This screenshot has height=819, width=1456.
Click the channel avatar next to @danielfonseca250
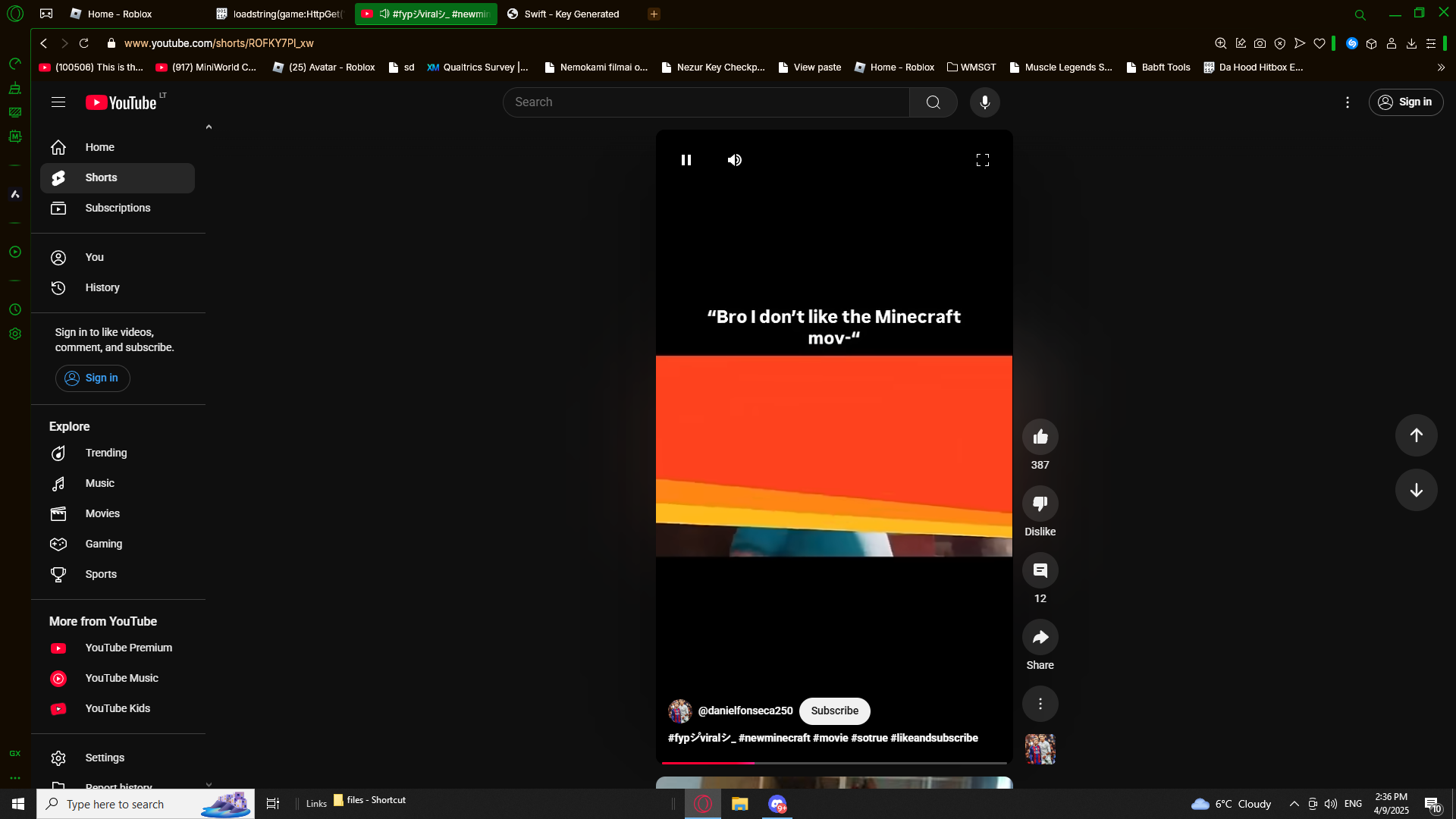tap(680, 711)
